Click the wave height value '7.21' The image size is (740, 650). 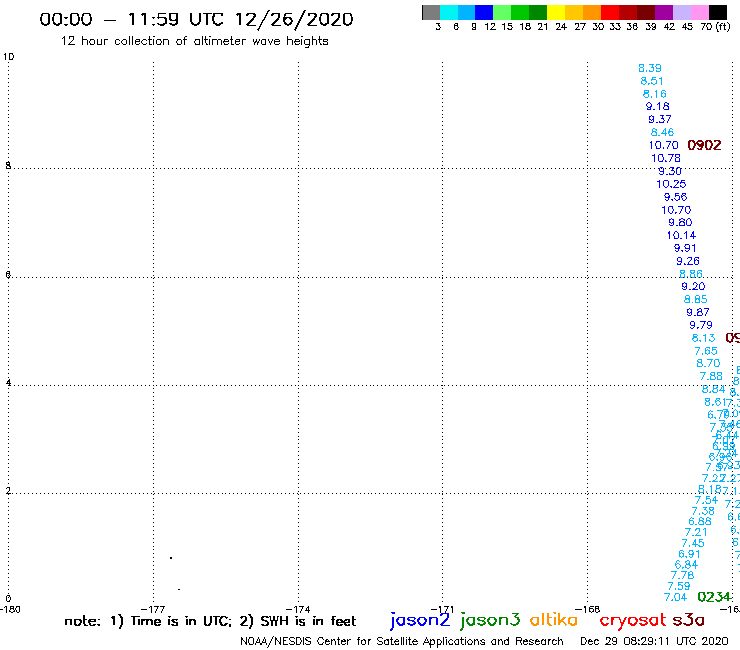[696, 532]
